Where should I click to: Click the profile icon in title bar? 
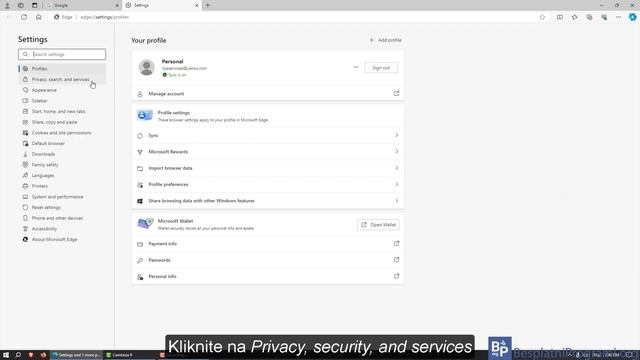coord(7,5)
